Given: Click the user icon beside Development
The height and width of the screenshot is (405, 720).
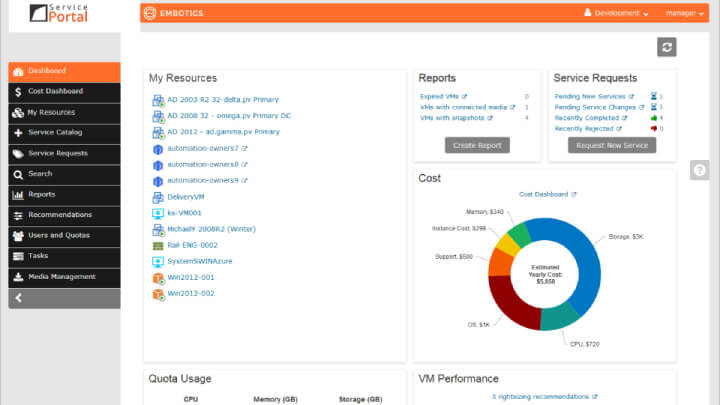Looking at the screenshot, I should coord(587,12).
